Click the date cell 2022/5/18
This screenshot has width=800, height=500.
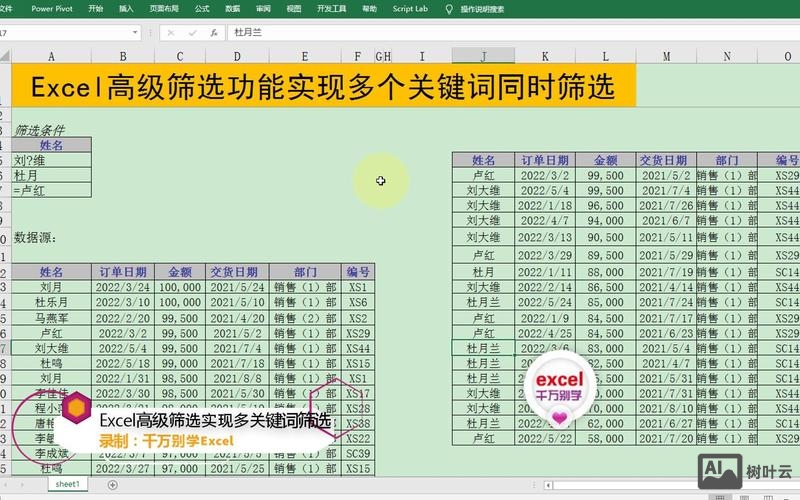click(123, 364)
